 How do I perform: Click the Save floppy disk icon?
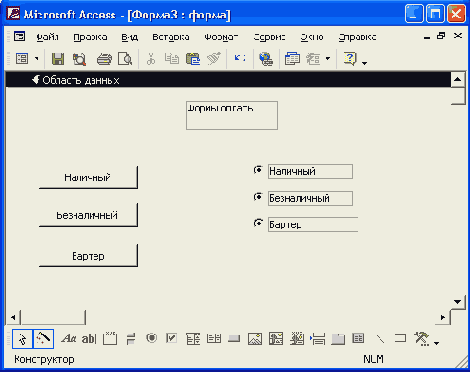point(58,59)
